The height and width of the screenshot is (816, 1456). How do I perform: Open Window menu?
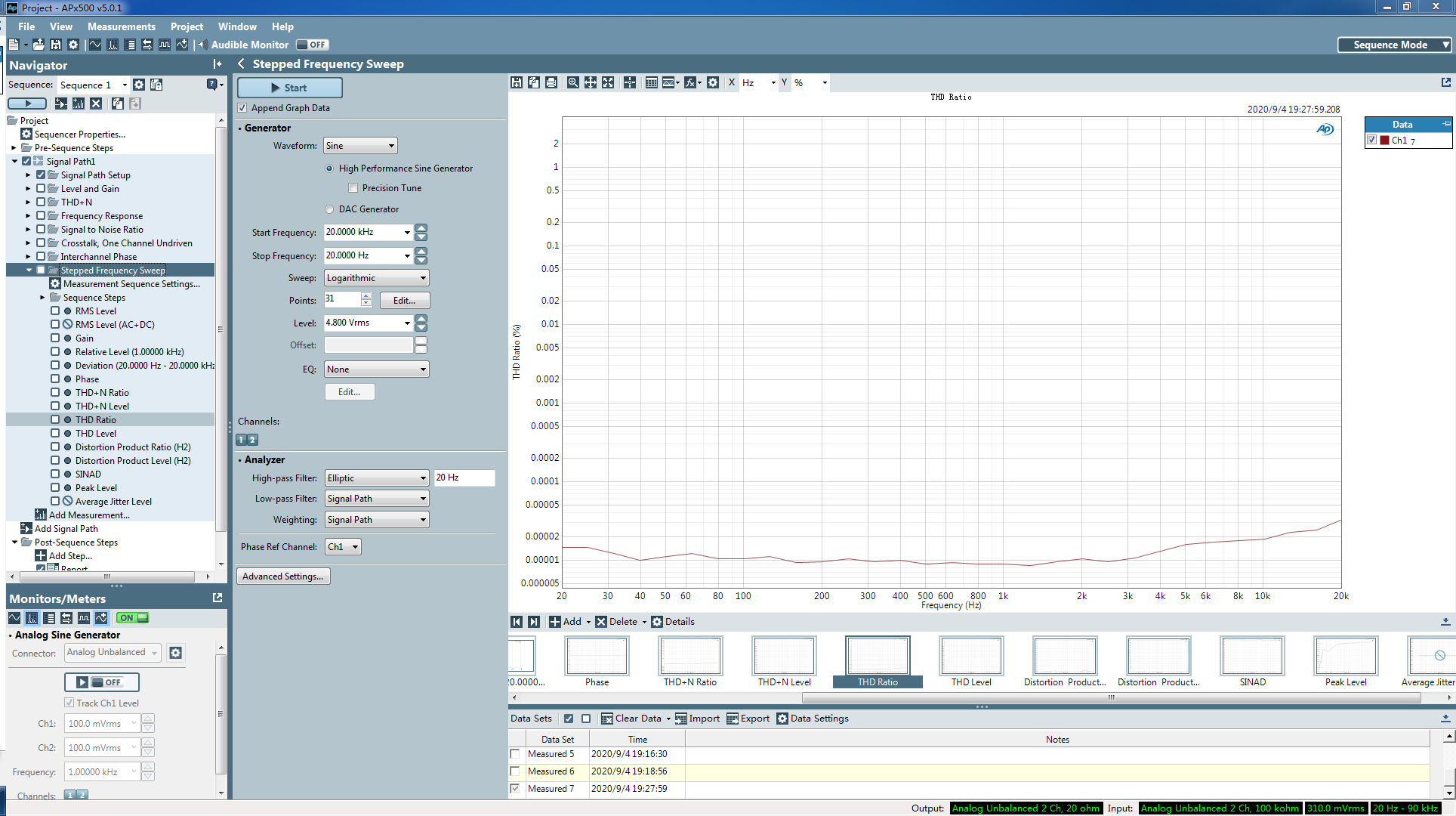pos(237,26)
